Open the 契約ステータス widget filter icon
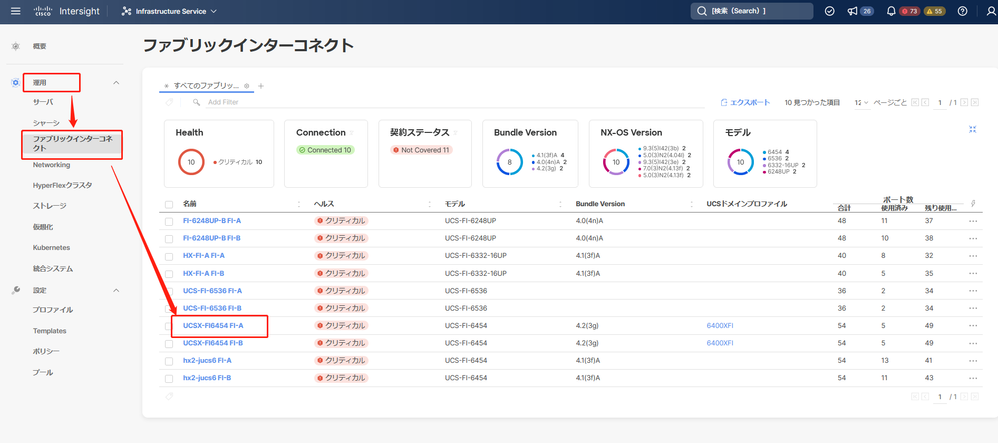 [456, 133]
